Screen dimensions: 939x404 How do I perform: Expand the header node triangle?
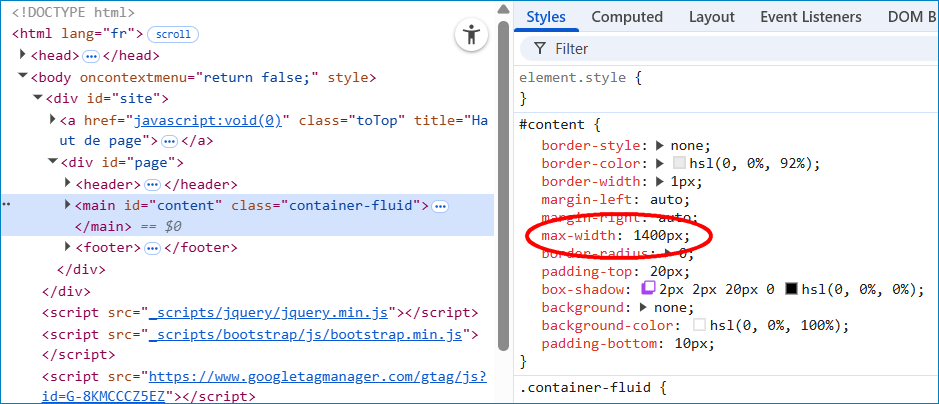(68, 184)
